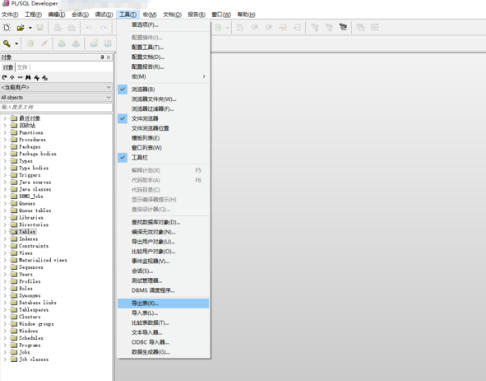Click the binoculars find icon

tap(28, 77)
